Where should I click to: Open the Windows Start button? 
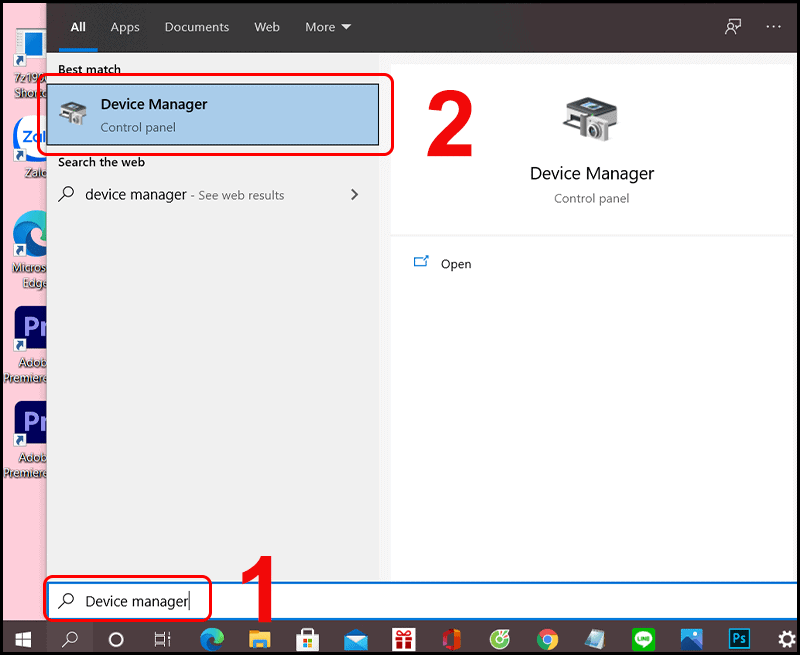coord(22,638)
